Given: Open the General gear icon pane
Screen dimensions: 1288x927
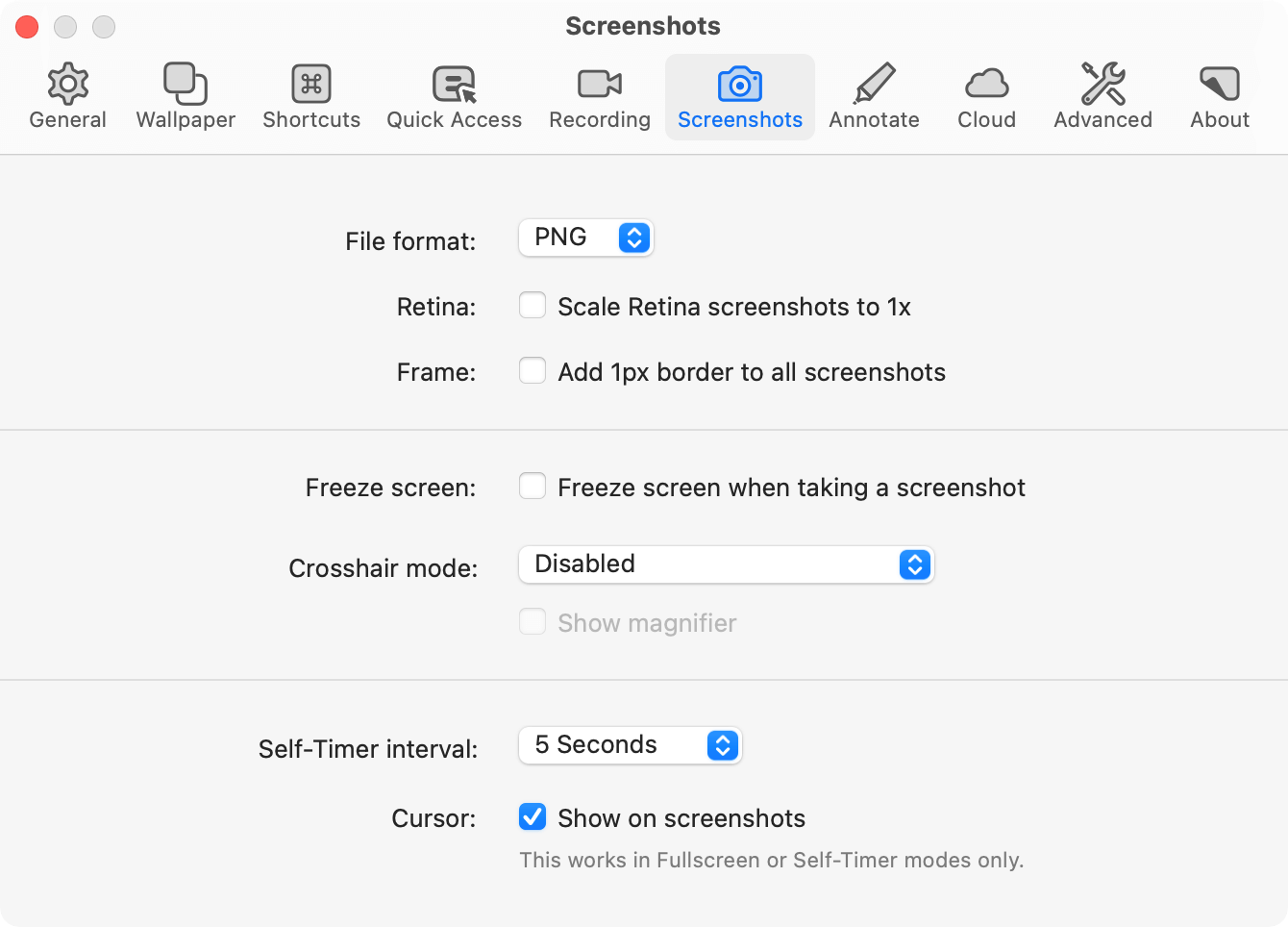Looking at the screenshot, I should [x=67, y=85].
